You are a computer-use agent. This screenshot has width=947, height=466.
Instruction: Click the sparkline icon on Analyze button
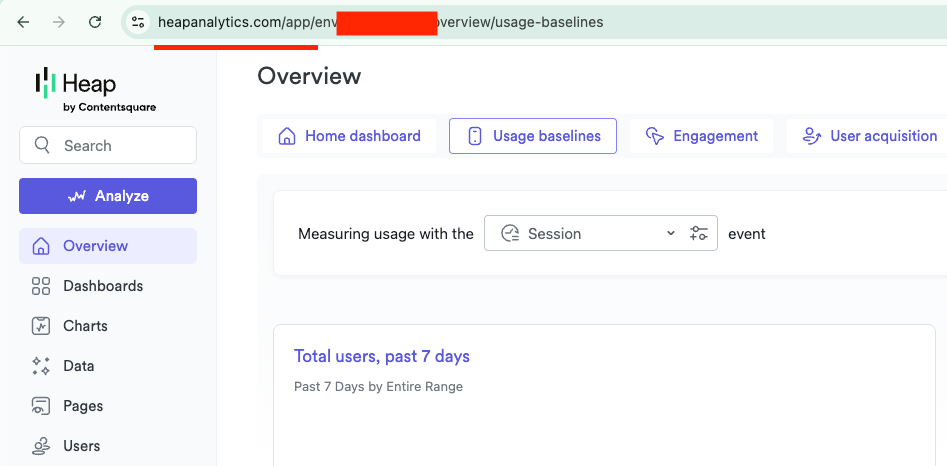77,196
